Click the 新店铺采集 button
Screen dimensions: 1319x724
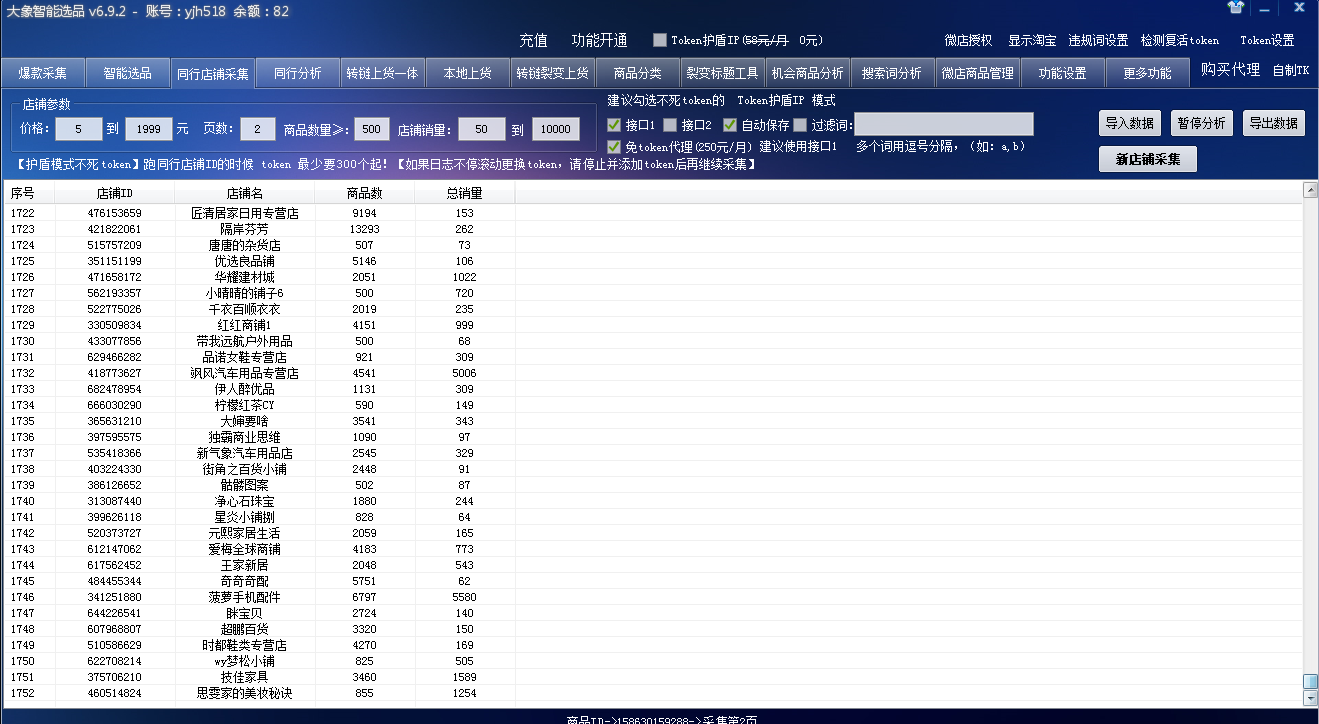point(1148,159)
